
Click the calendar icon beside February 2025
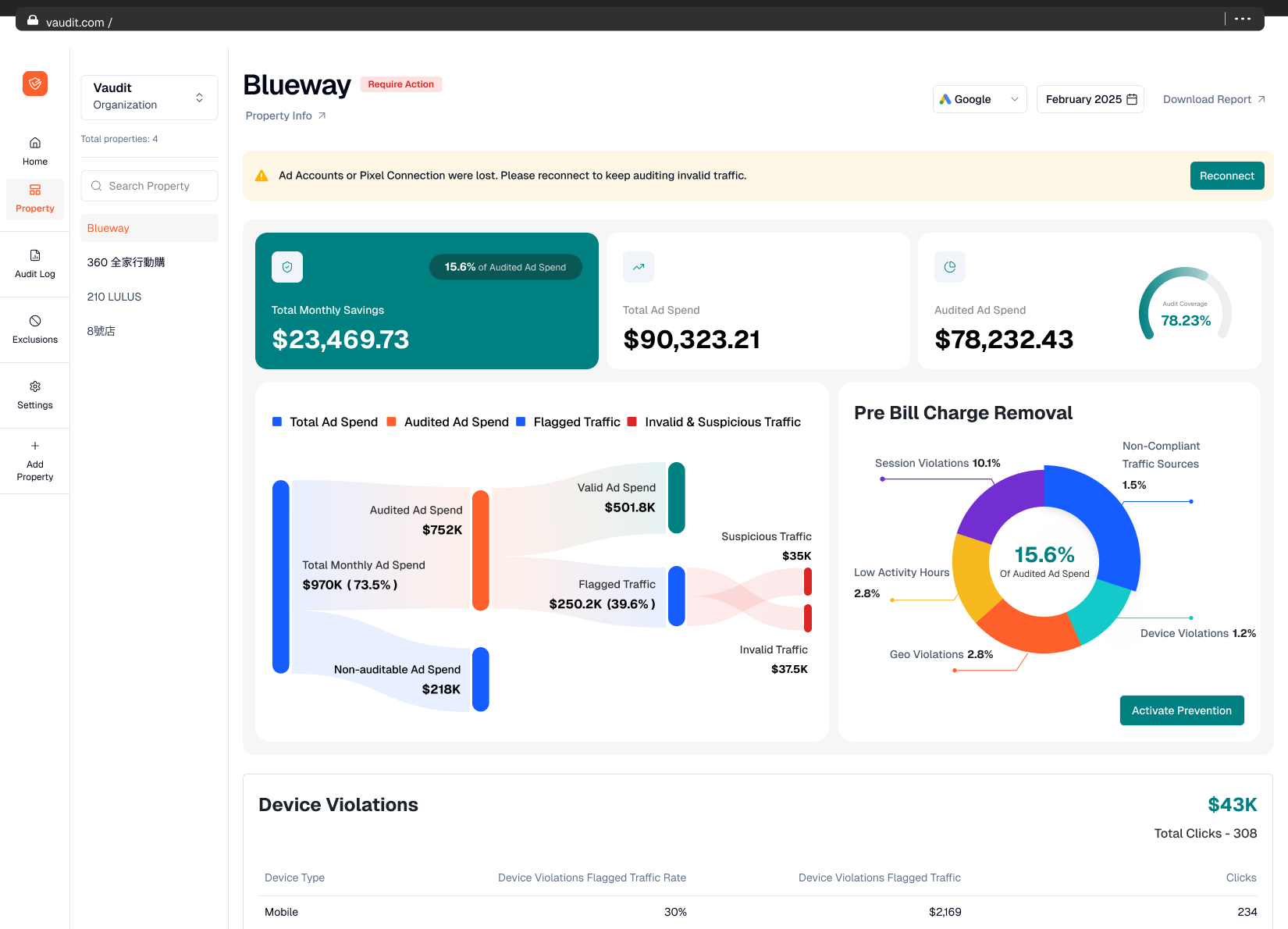tap(1132, 99)
